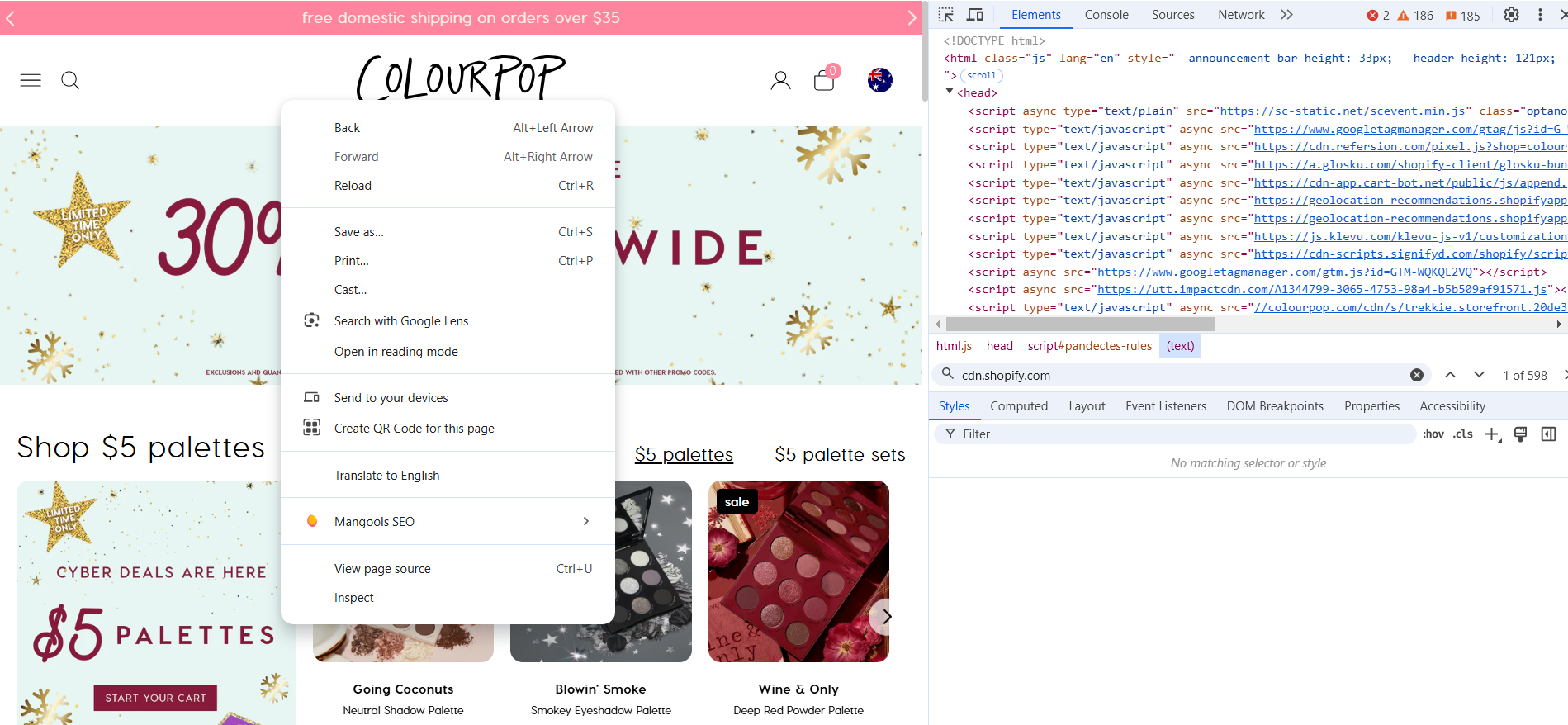The height and width of the screenshot is (725, 1568).
Task: Open the Event Listeners tab
Action: (1165, 406)
